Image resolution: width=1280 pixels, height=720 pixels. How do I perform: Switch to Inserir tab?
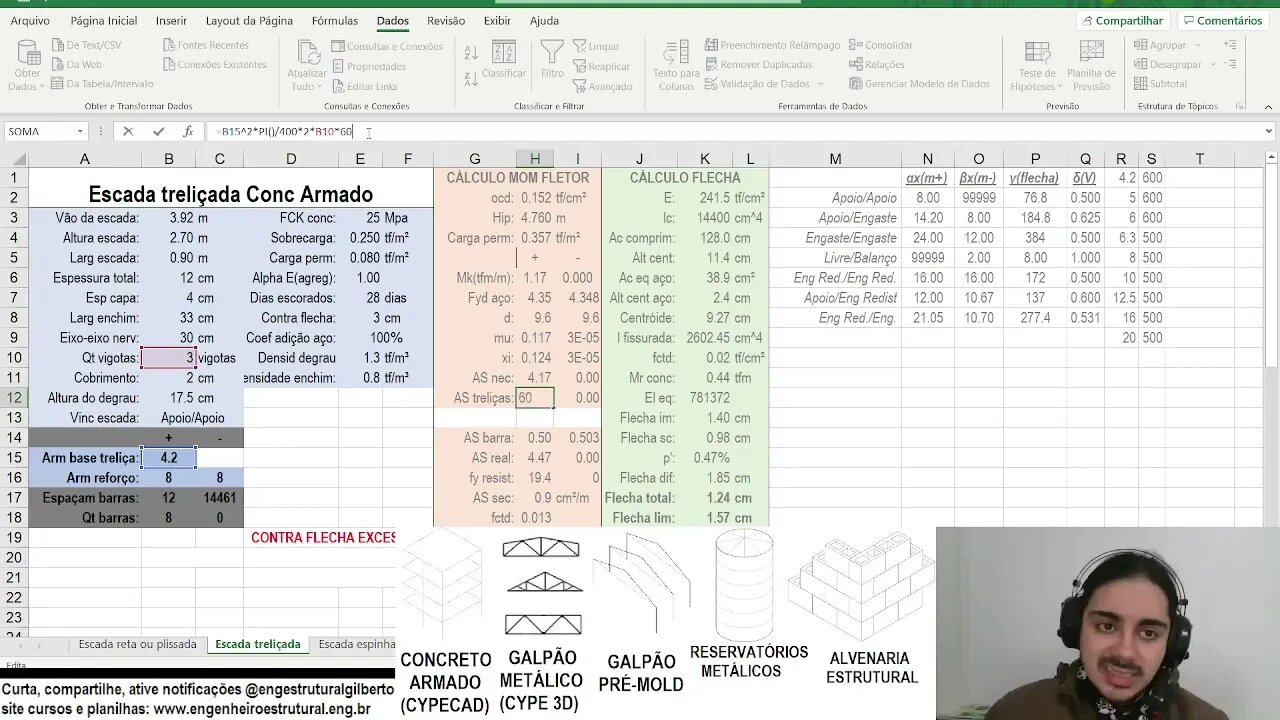click(x=171, y=21)
